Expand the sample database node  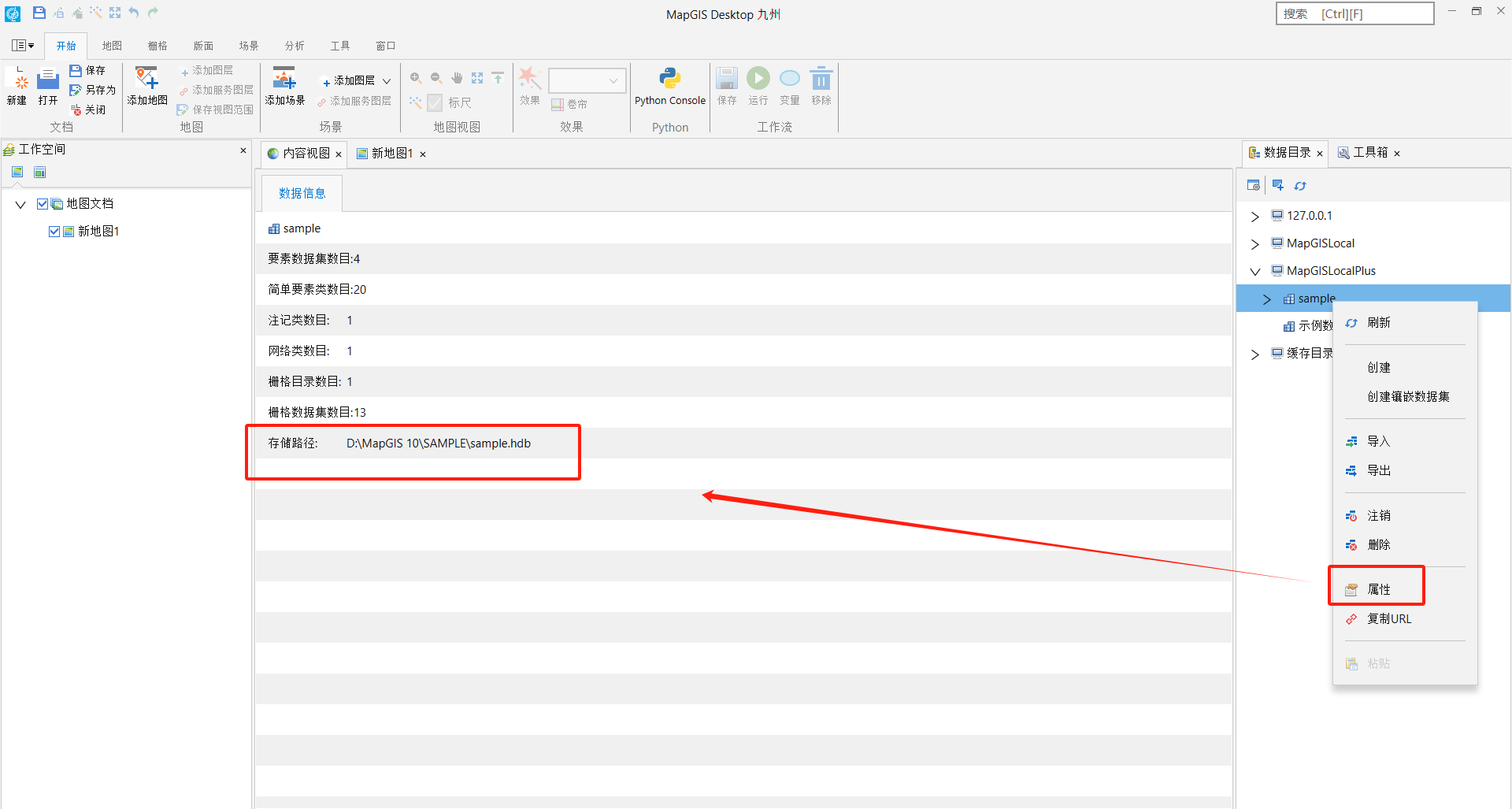click(x=1267, y=299)
